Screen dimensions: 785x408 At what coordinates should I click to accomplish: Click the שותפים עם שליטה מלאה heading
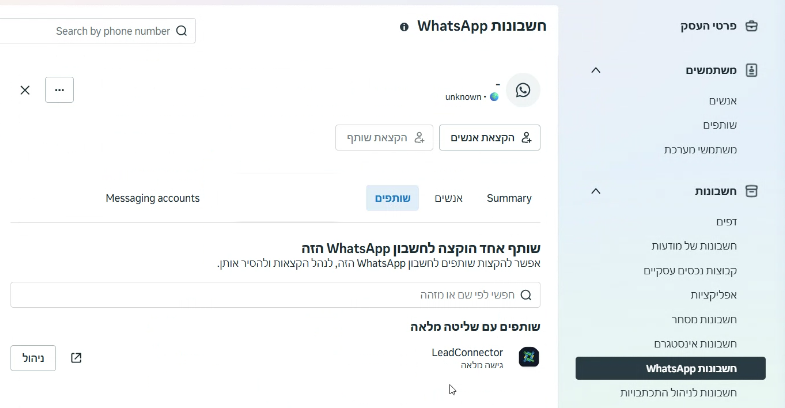click(475, 327)
